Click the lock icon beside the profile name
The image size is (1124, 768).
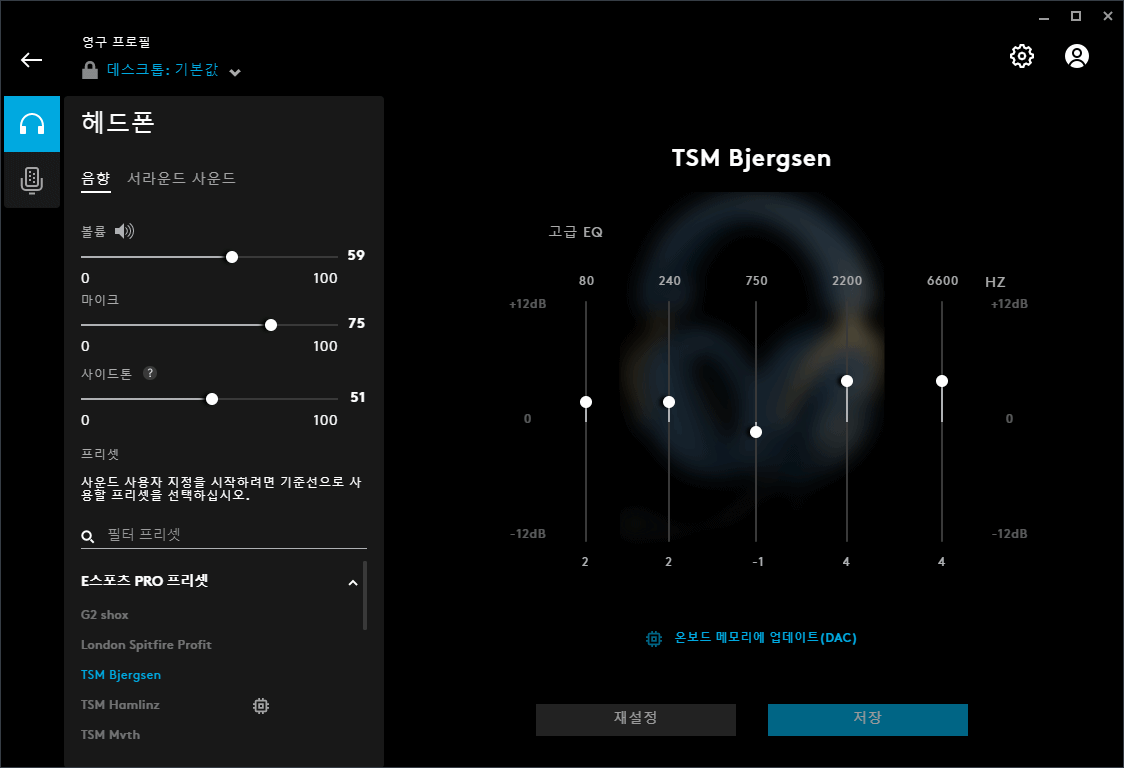(x=90, y=70)
